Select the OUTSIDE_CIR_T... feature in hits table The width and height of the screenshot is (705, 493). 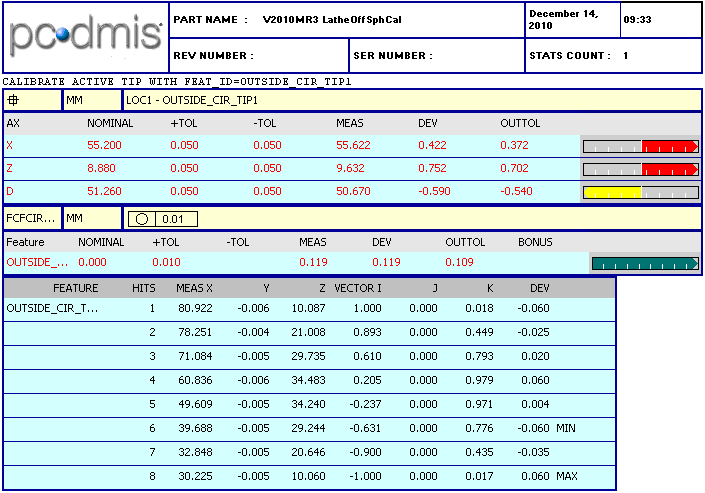click(54, 309)
